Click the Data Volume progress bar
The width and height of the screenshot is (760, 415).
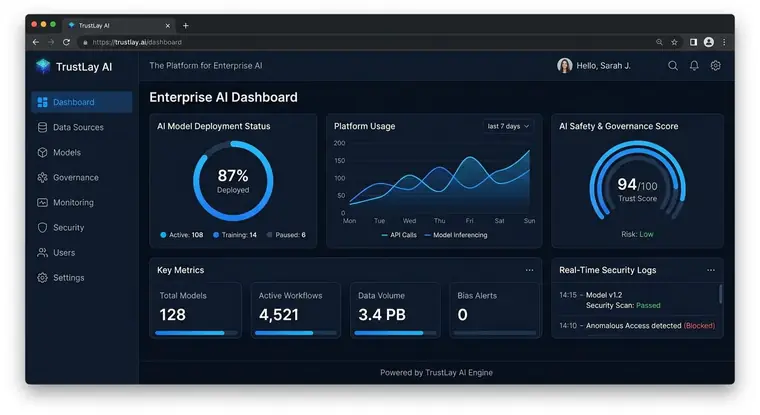coord(395,333)
